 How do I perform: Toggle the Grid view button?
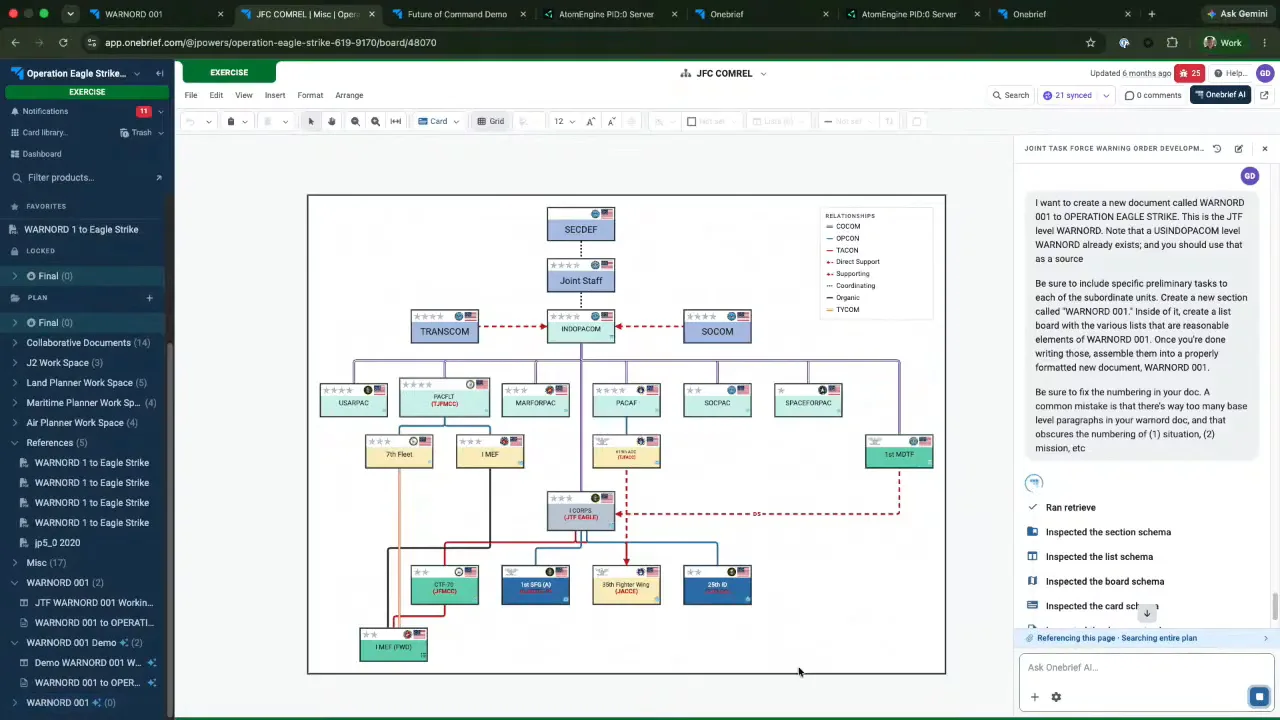click(490, 121)
